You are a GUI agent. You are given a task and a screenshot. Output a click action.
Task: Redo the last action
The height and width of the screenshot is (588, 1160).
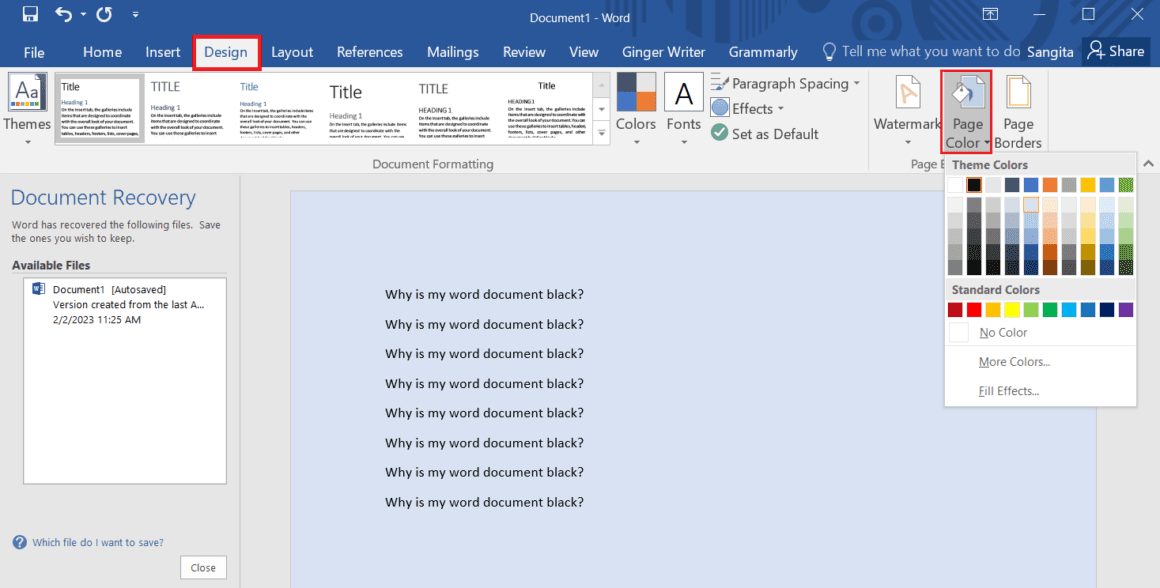click(103, 14)
